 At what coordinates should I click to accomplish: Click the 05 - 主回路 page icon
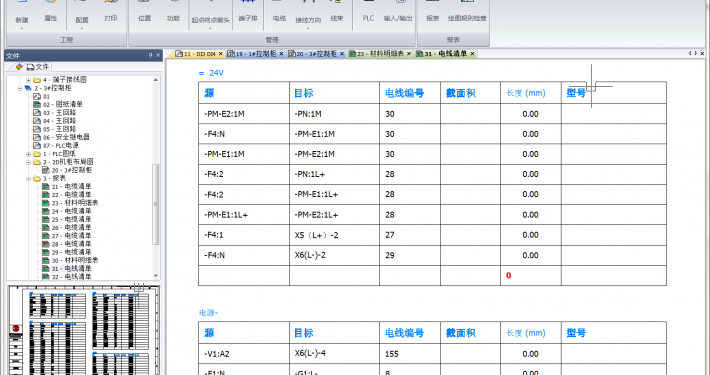click(37, 129)
